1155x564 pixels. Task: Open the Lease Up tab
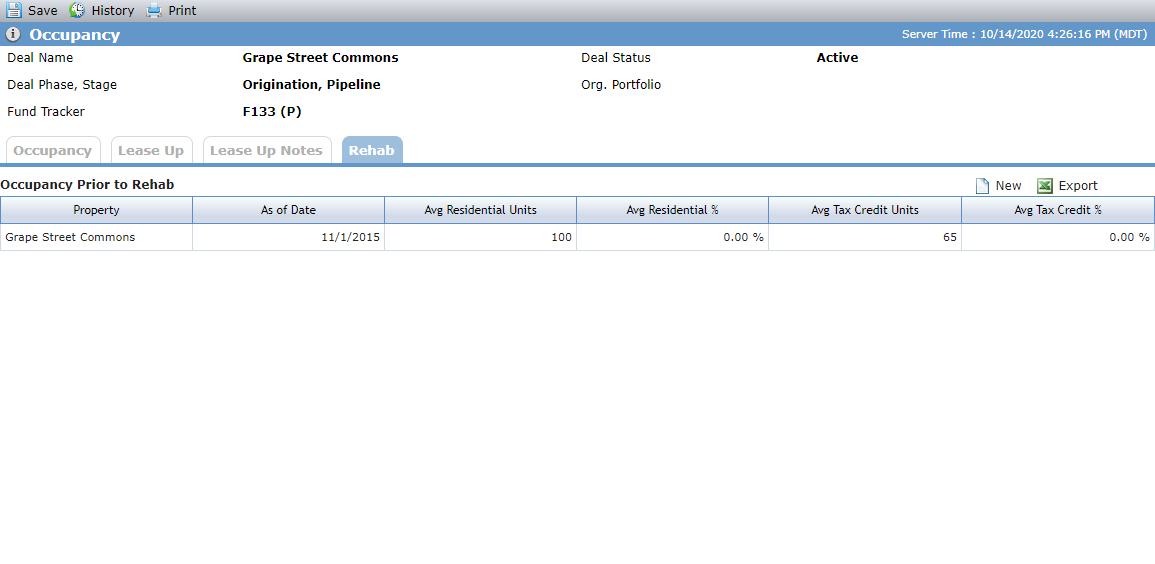point(151,150)
